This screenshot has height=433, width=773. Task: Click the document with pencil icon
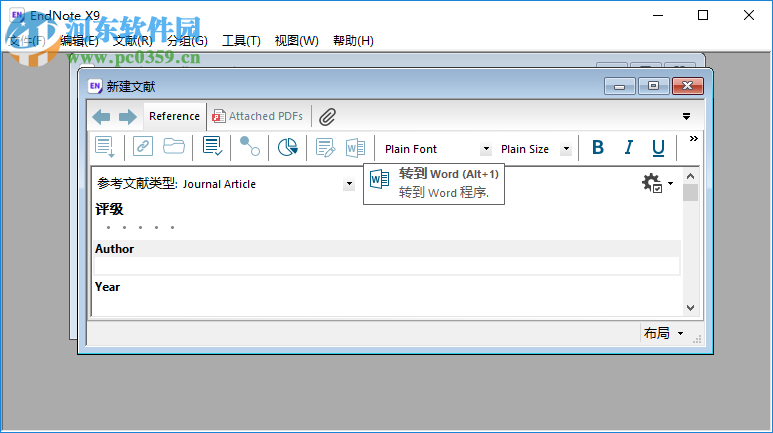coord(325,147)
